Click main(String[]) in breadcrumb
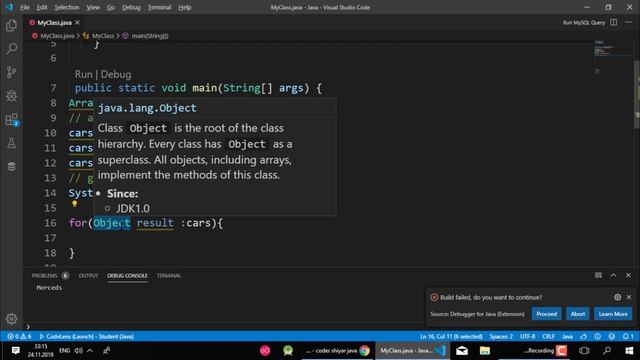Image resolution: width=640 pixels, height=360 pixels. click(x=150, y=36)
